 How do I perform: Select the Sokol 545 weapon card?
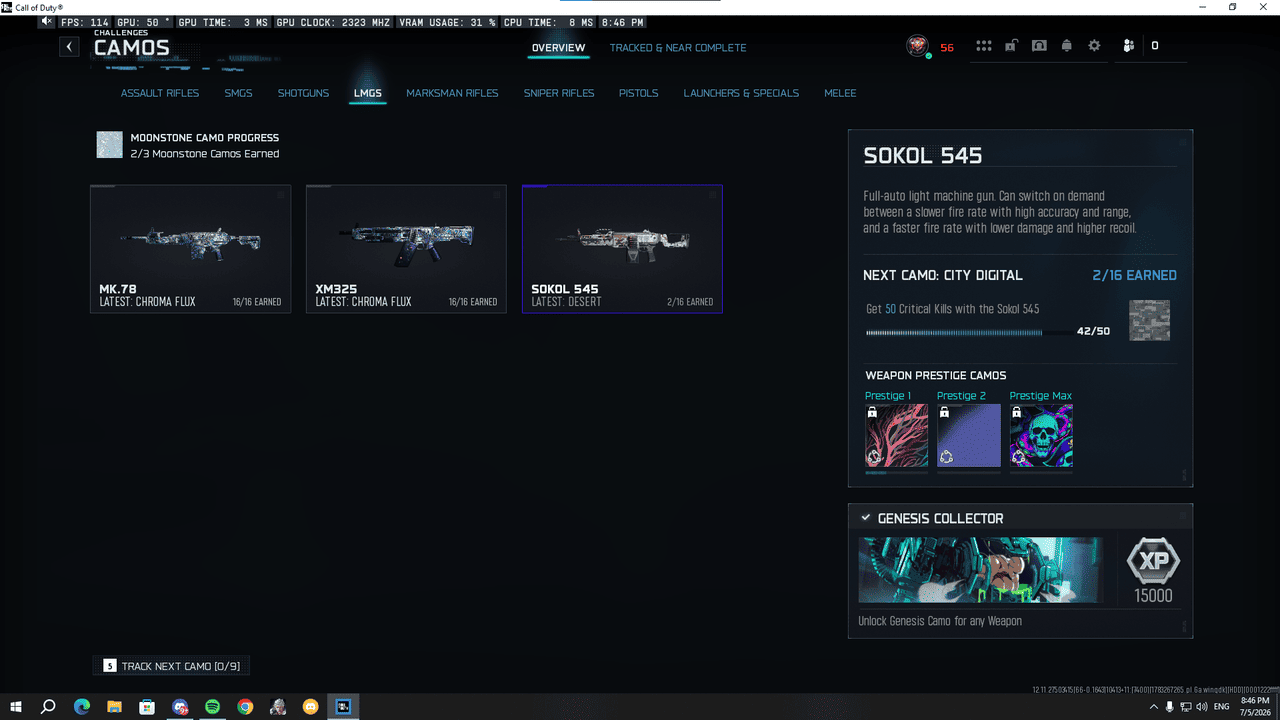click(622, 249)
